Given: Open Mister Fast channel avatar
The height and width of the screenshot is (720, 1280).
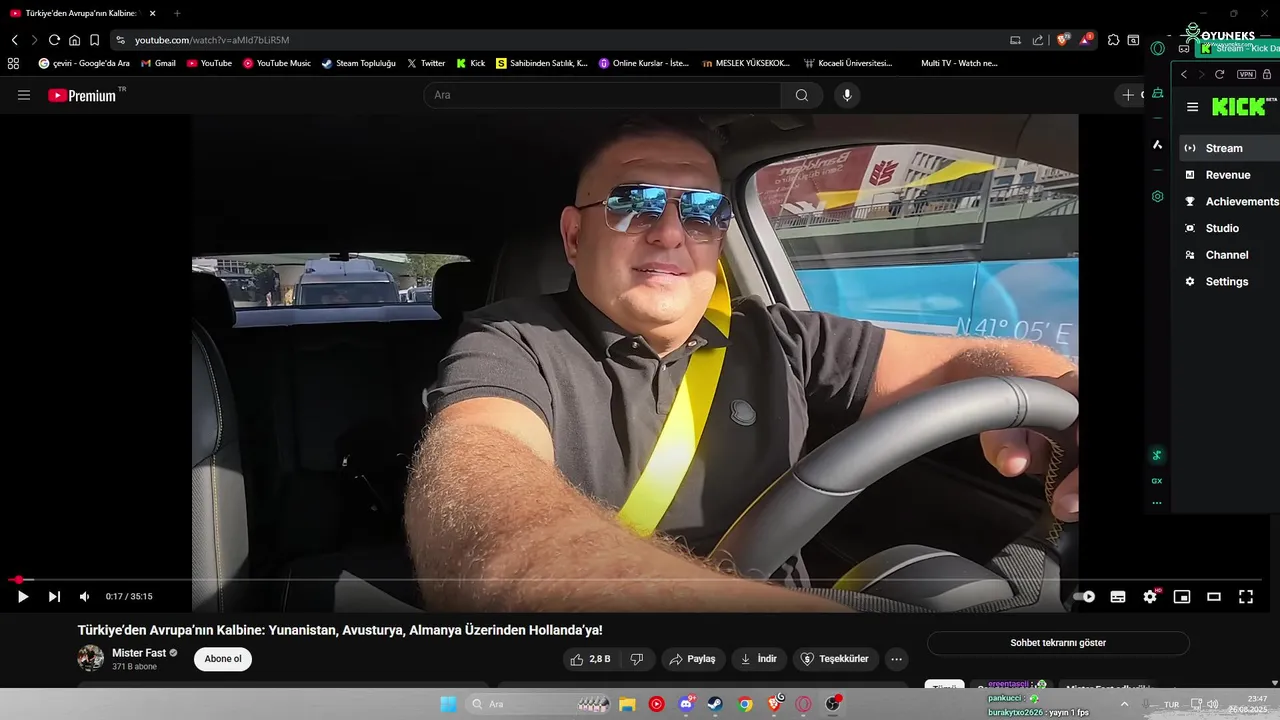Looking at the screenshot, I should (x=91, y=658).
